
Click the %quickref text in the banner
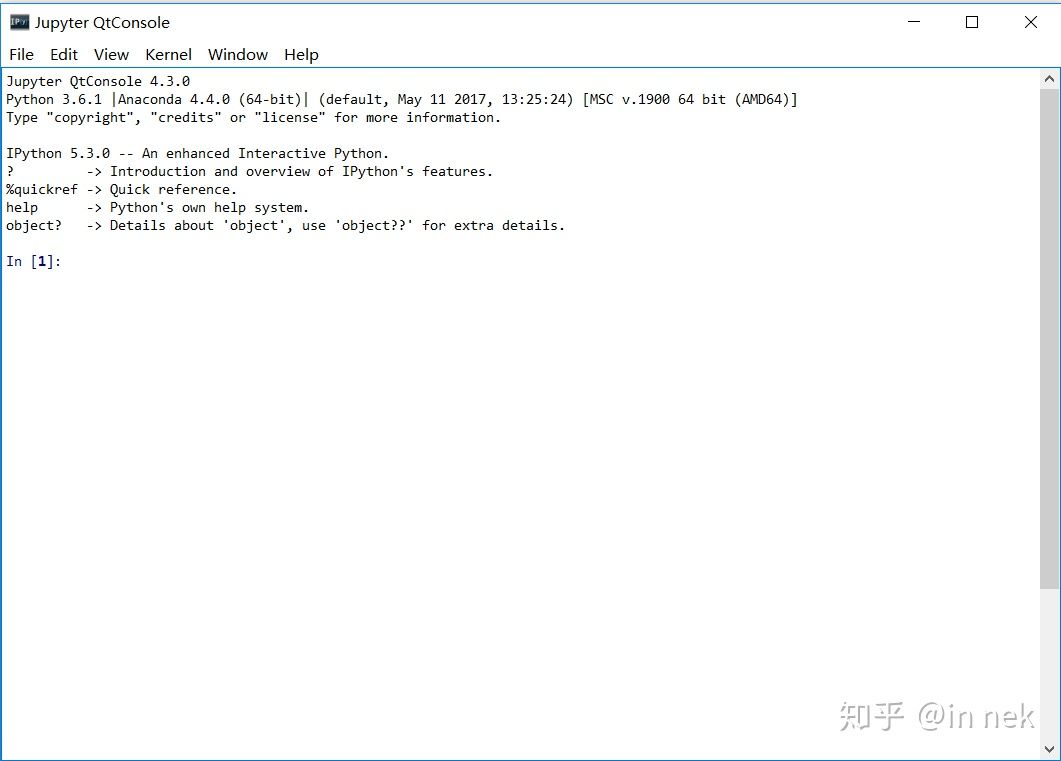click(x=41, y=190)
